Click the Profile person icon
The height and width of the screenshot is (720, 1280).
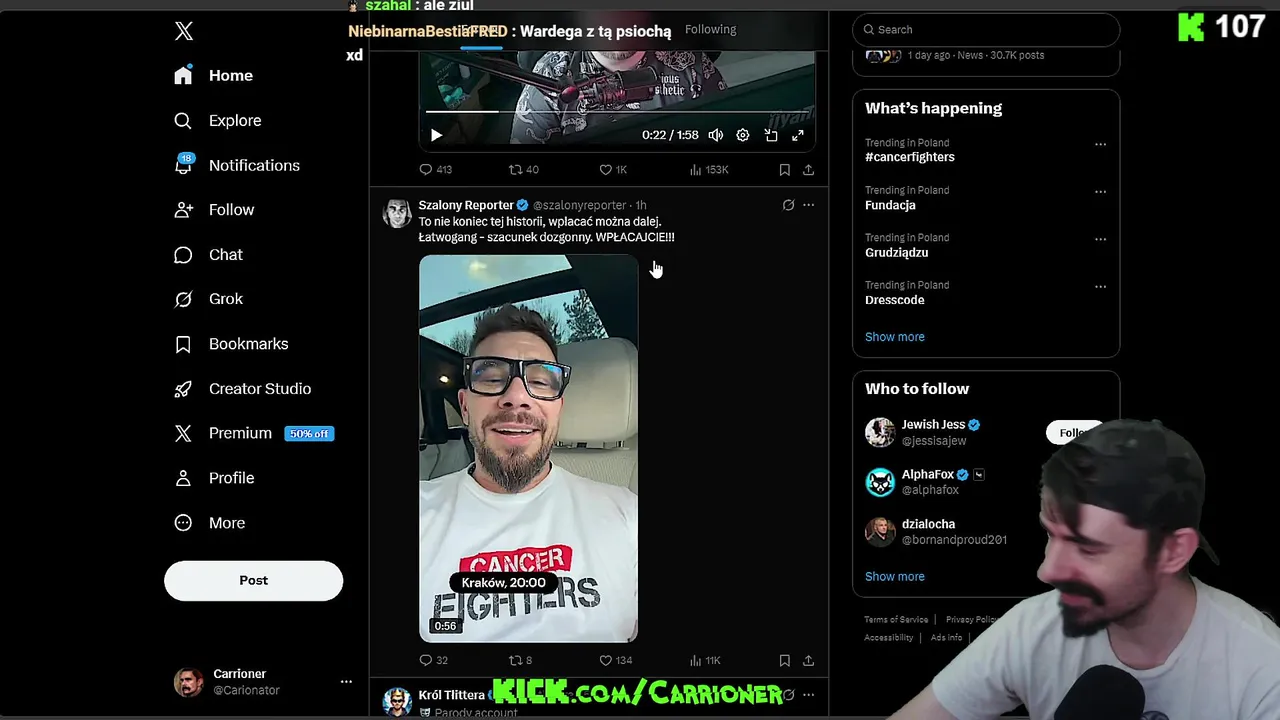click(183, 478)
